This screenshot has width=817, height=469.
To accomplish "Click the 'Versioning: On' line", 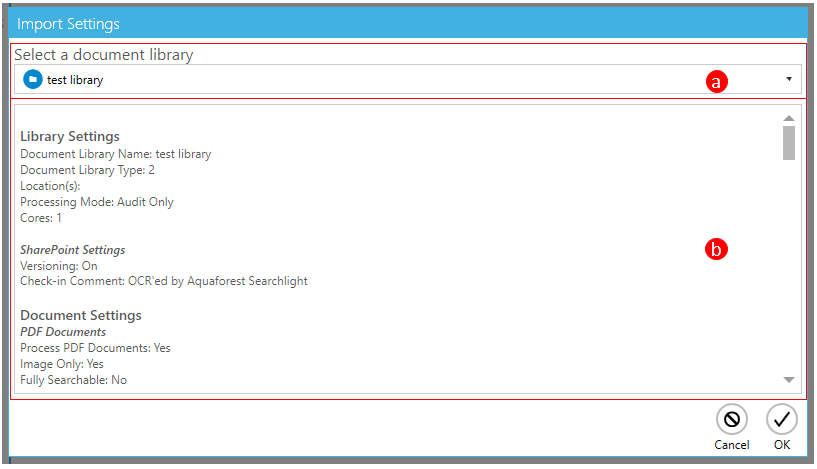I will tap(59, 266).
